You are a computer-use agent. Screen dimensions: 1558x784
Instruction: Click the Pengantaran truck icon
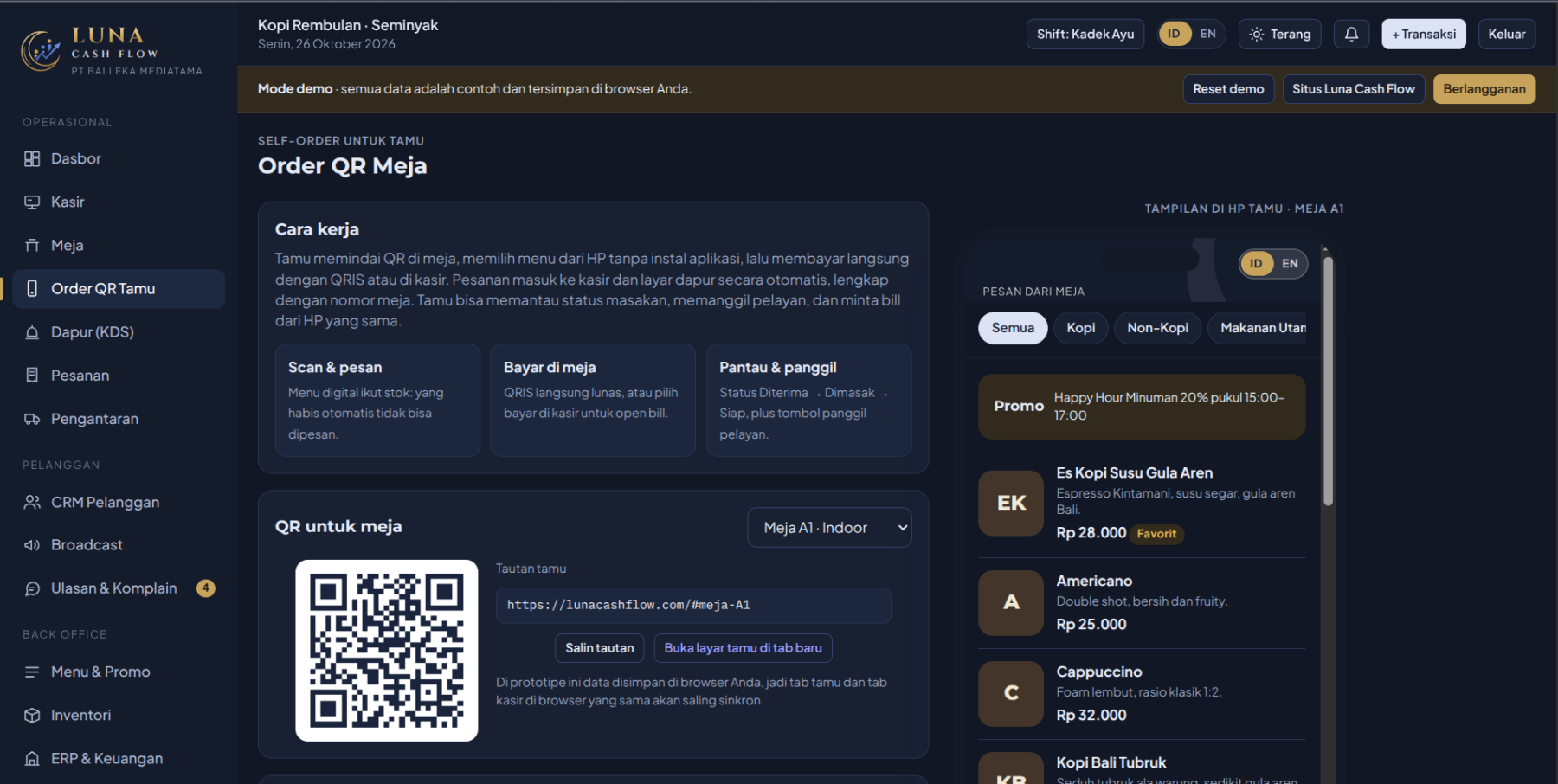point(32,419)
